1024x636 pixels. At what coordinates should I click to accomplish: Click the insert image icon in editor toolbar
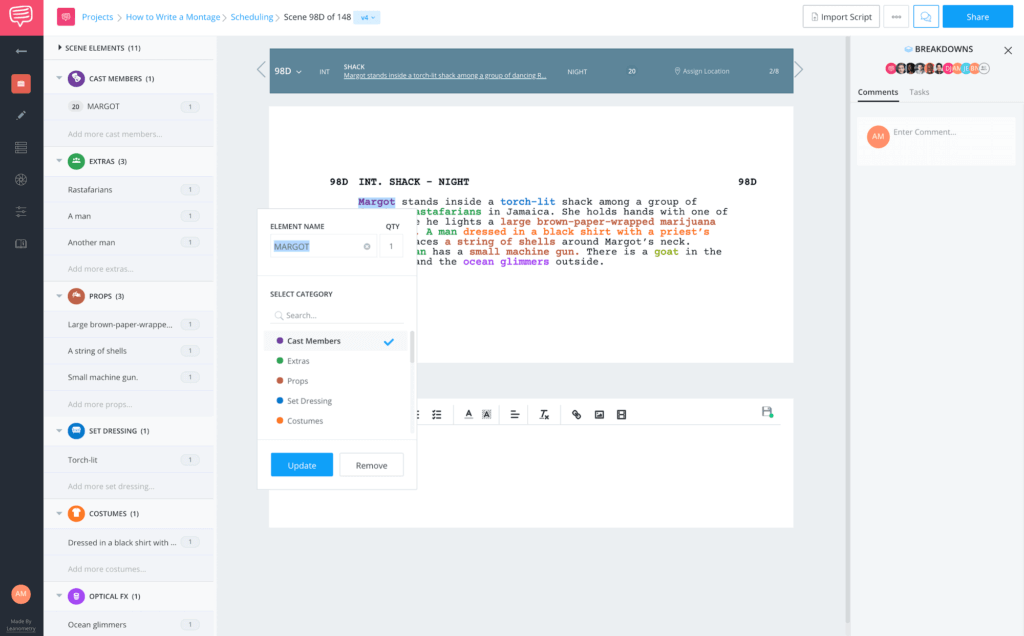tap(599, 414)
